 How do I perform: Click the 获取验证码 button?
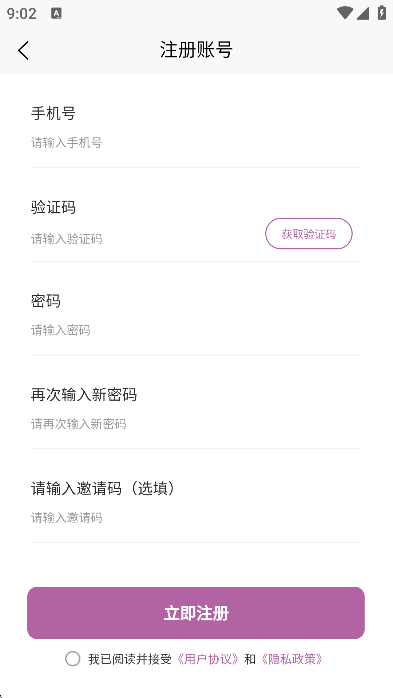click(309, 233)
